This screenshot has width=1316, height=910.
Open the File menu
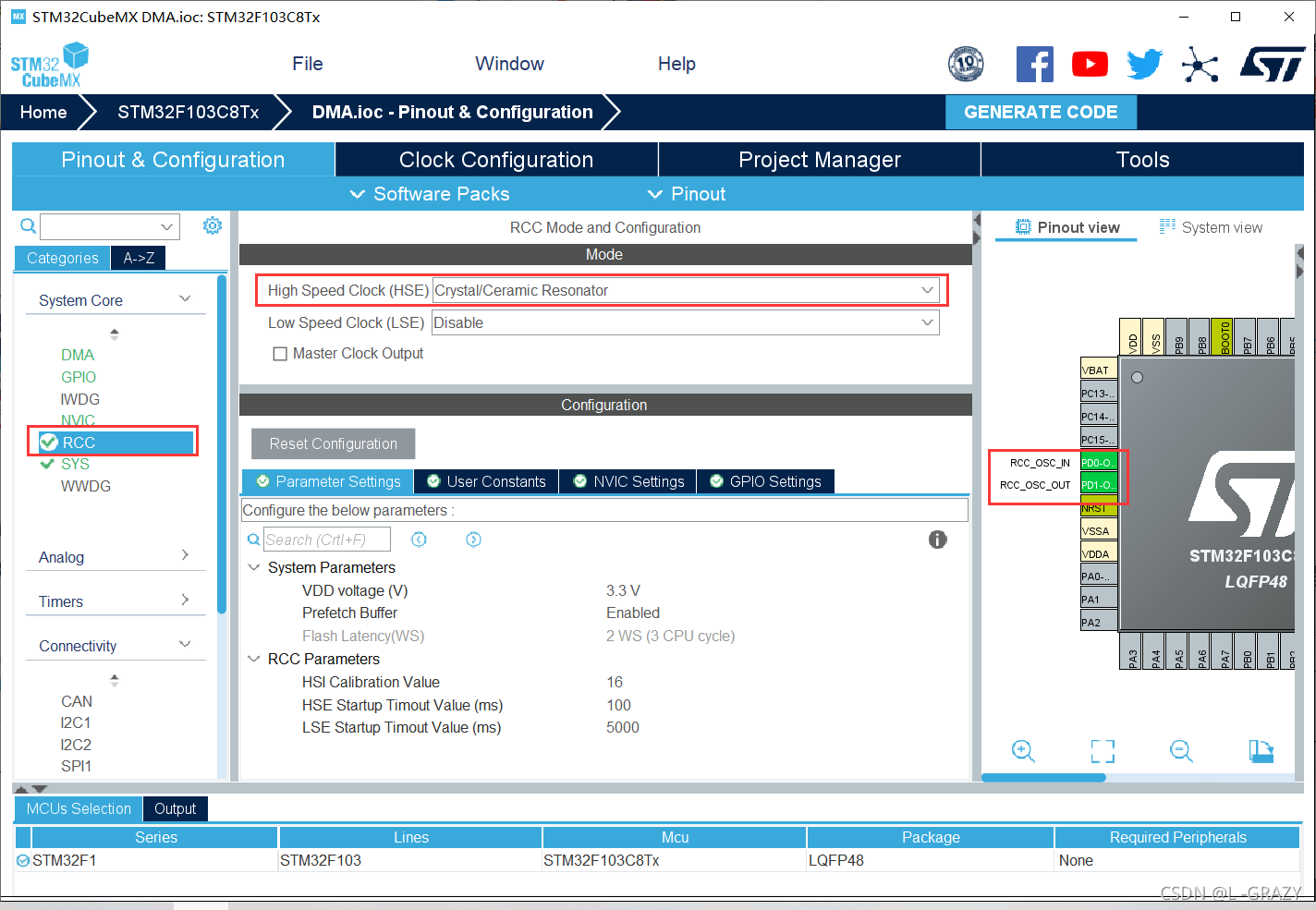pos(308,64)
